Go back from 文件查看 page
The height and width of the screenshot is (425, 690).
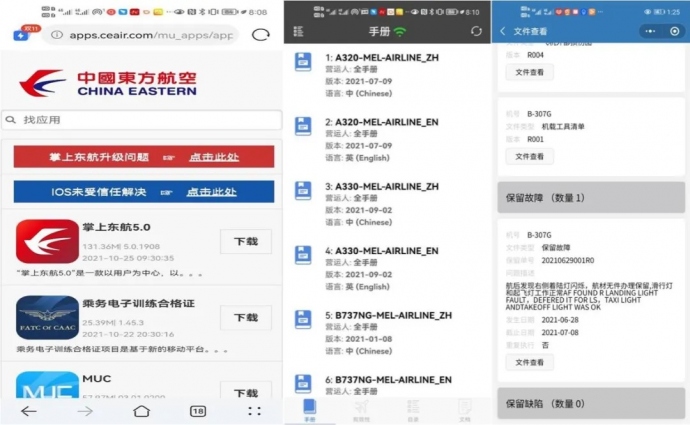[503, 31]
